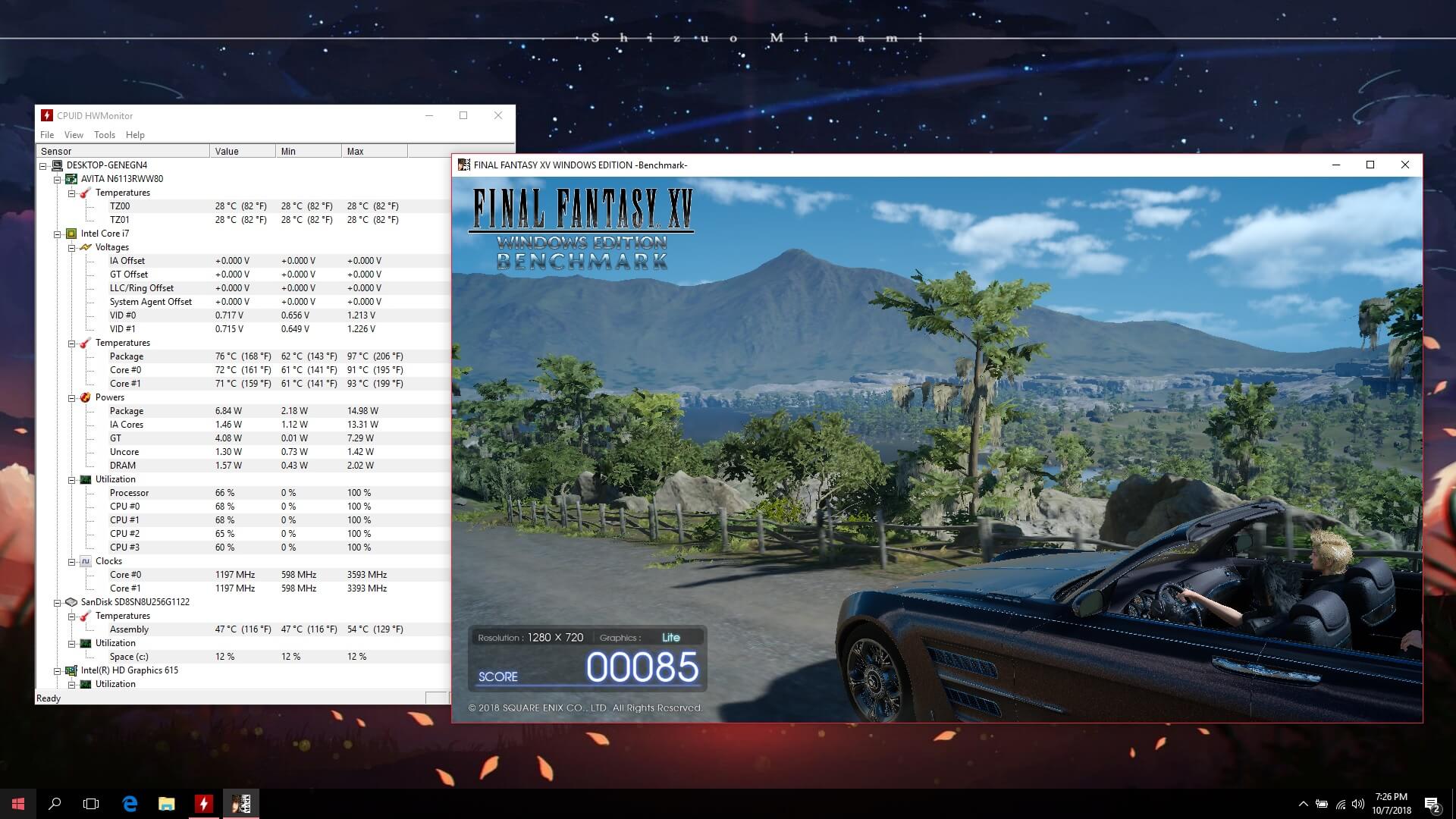Image resolution: width=1456 pixels, height=819 pixels.
Task: Click the Voltages lightning icon
Action: click(x=85, y=247)
